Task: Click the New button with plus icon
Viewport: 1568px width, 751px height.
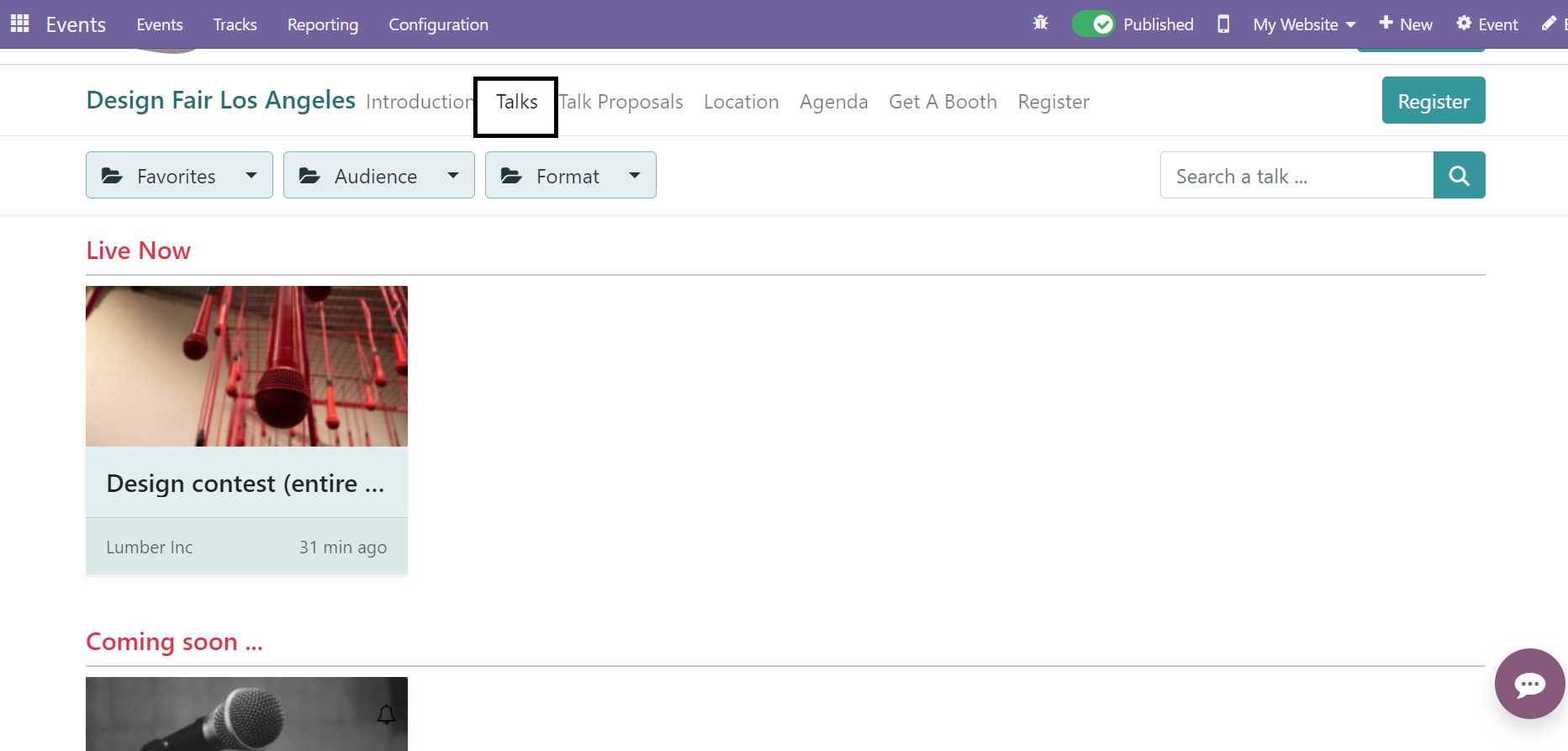Action: point(1406,24)
